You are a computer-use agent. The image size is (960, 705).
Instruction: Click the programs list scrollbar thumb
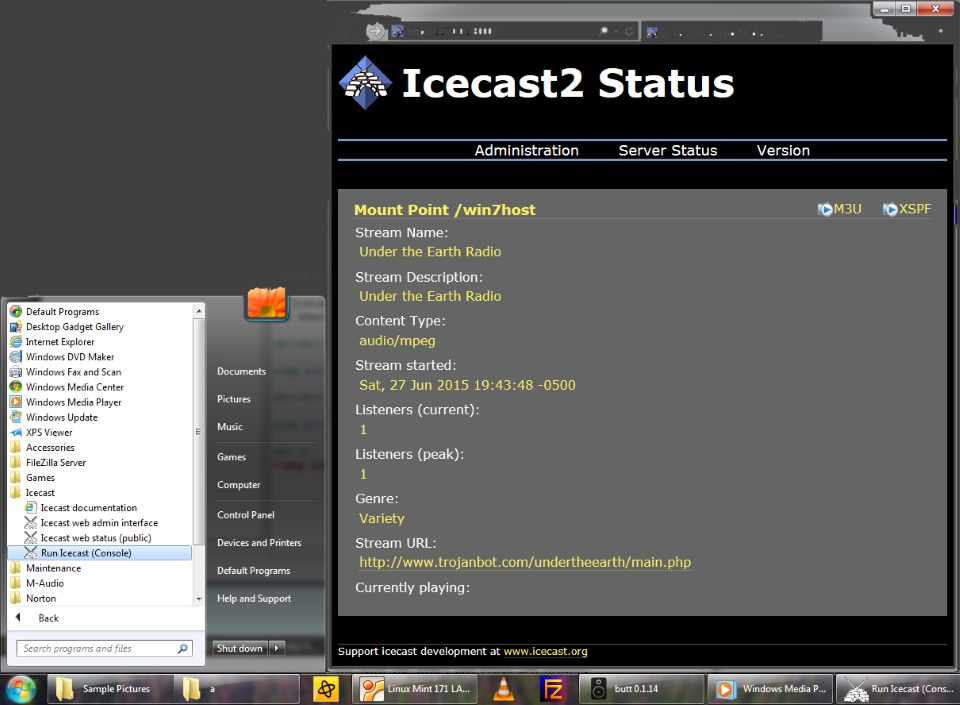point(198,431)
